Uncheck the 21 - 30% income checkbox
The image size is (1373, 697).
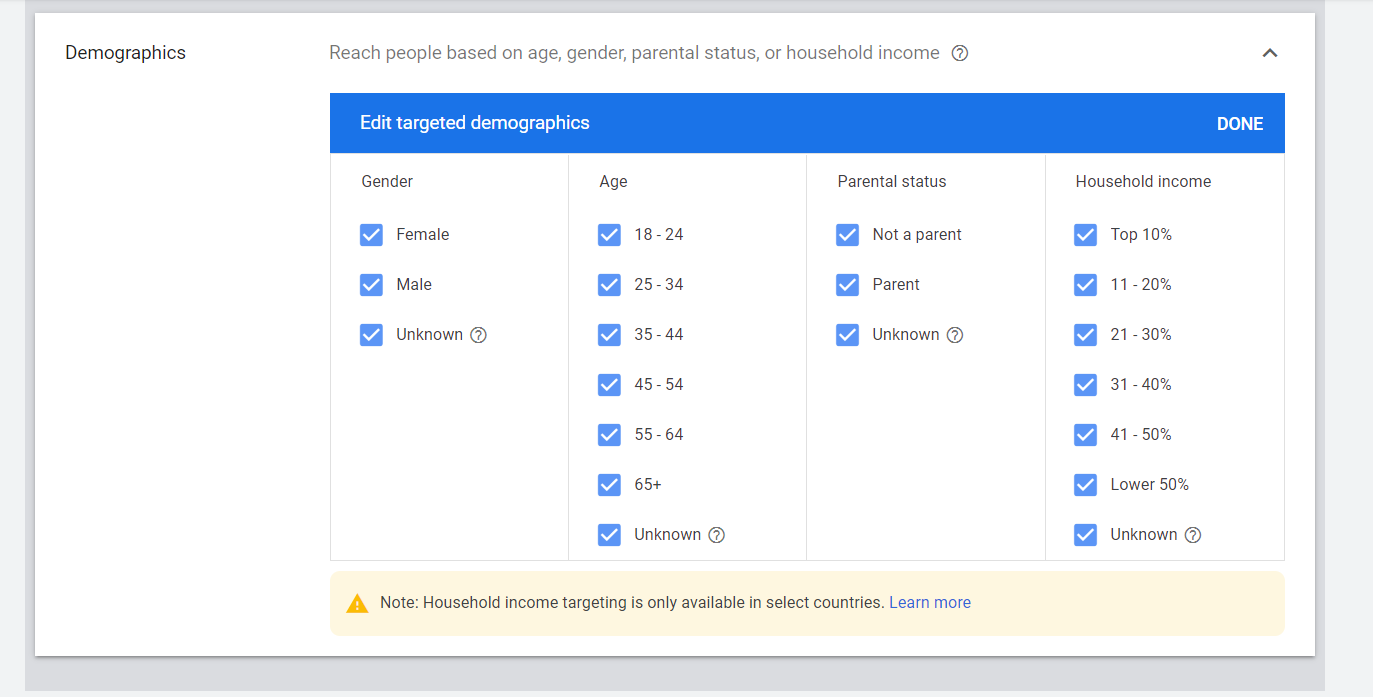1085,335
